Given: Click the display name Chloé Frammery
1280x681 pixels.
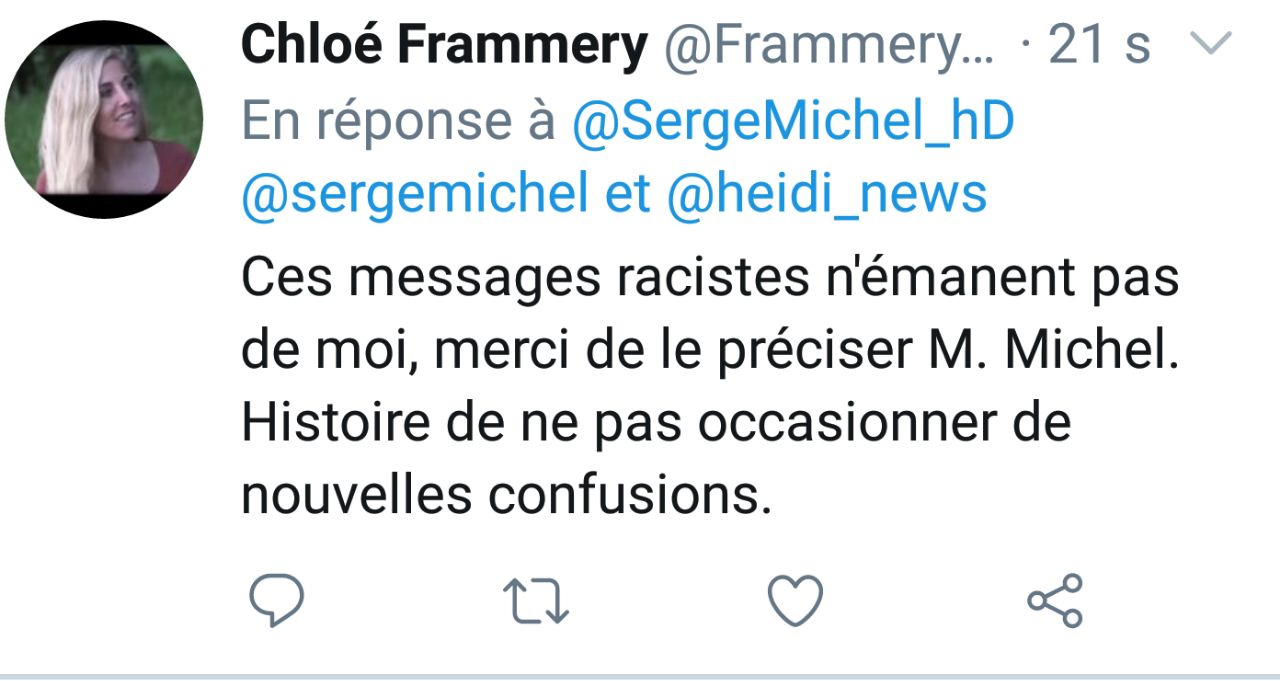Looking at the screenshot, I should tap(444, 46).
